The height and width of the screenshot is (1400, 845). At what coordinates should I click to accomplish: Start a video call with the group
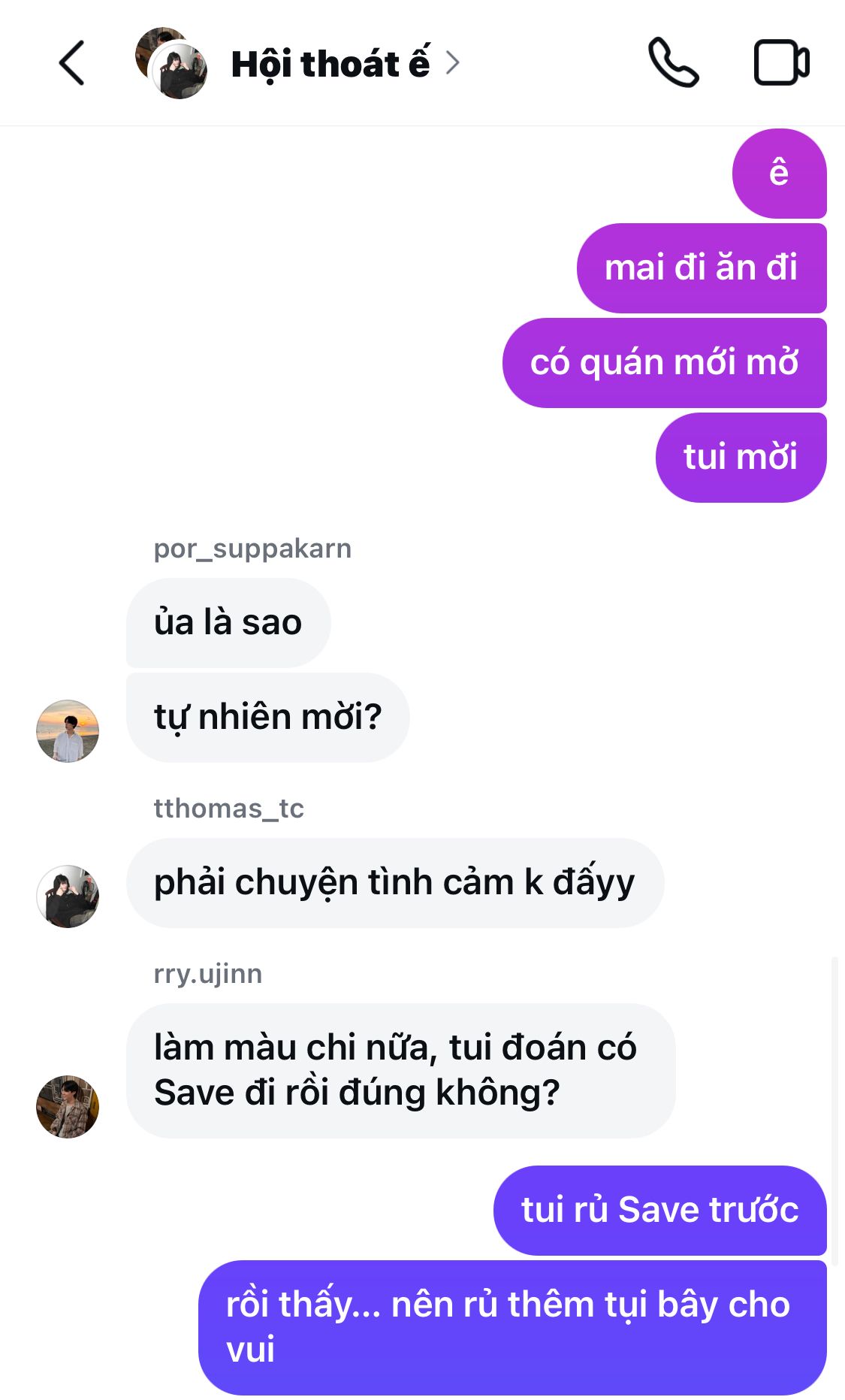point(781,63)
